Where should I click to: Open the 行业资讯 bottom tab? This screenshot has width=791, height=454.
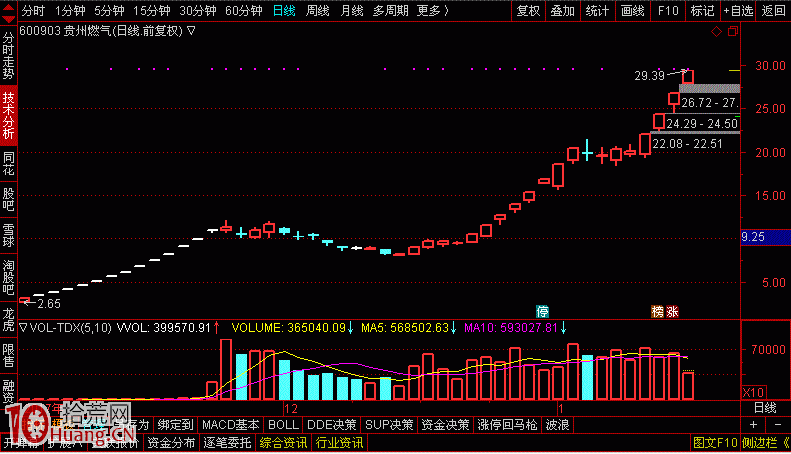(x=339, y=443)
